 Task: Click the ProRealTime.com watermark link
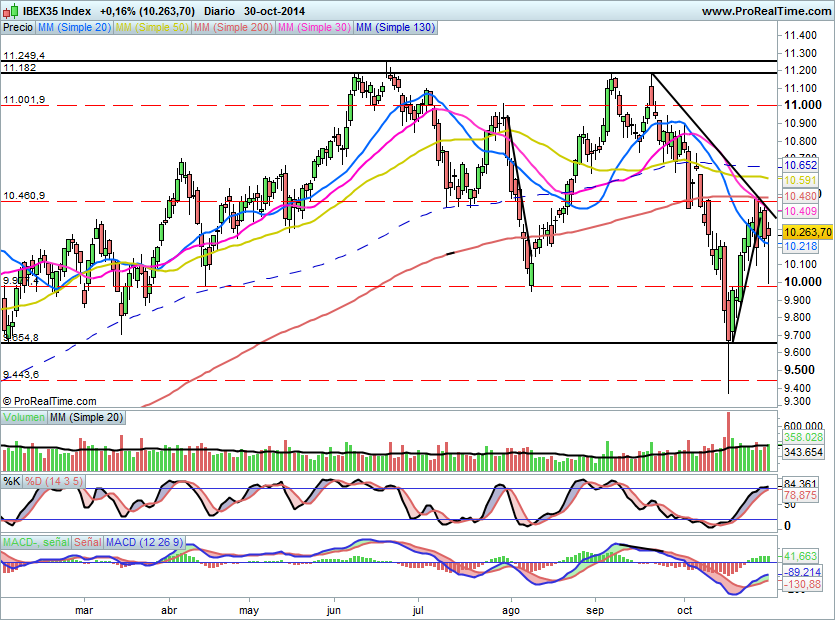pyautogui.click(x=50, y=400)
